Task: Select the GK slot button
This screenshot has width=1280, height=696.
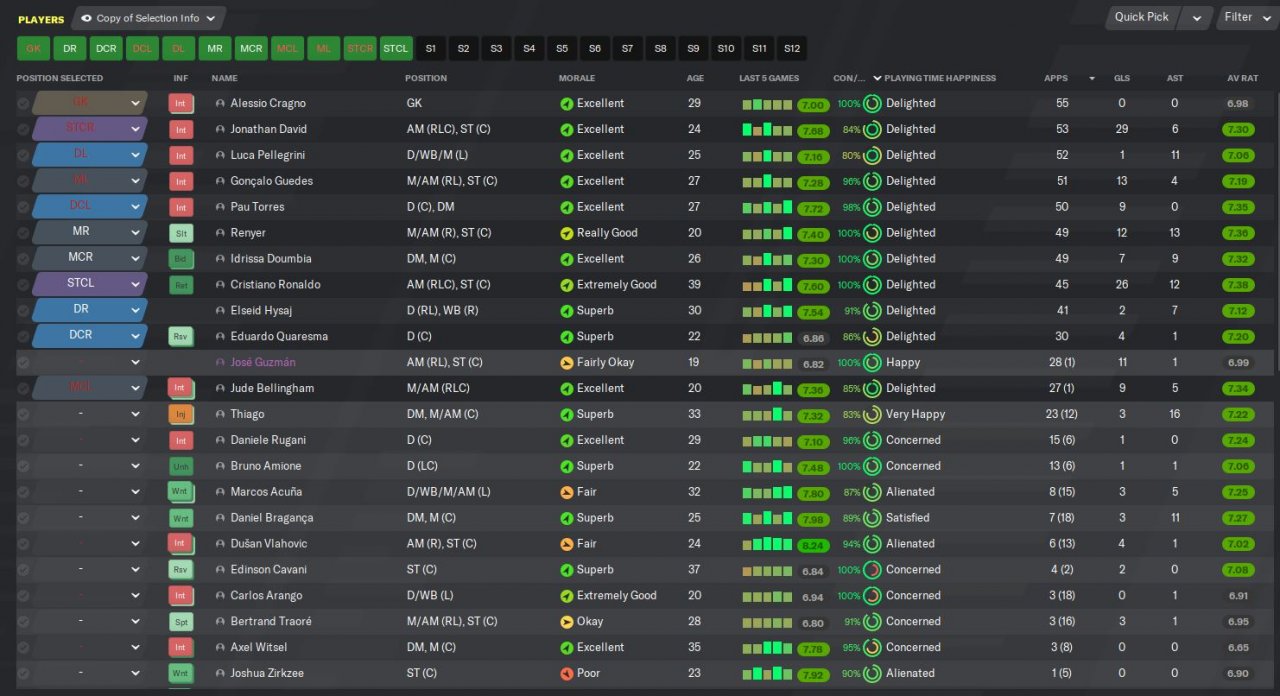Action: [x=33, y=48]
